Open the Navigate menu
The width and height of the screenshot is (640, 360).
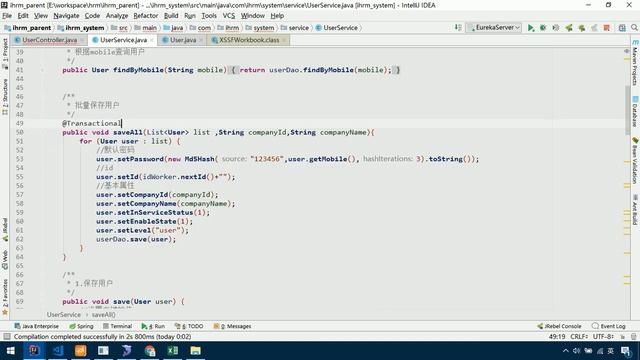pyautogui.click(x=66, y=16)
